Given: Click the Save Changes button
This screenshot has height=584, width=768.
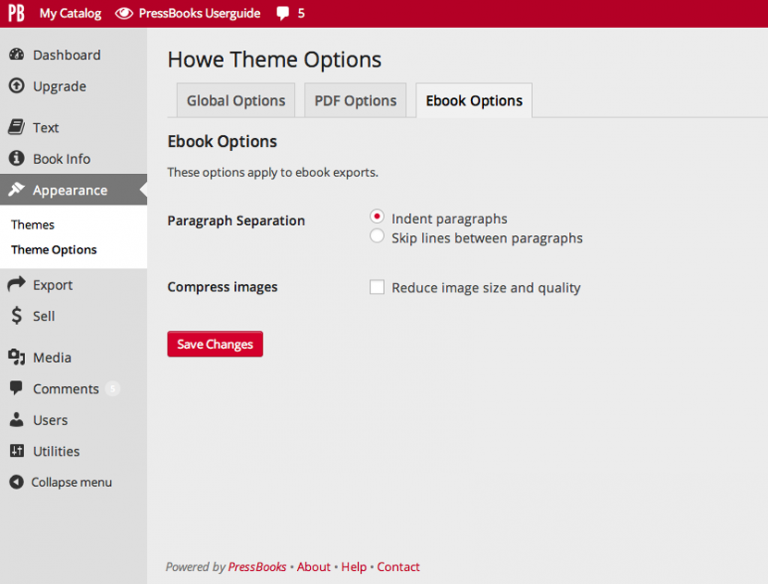Looking at the screenshot, I should 215,344.
